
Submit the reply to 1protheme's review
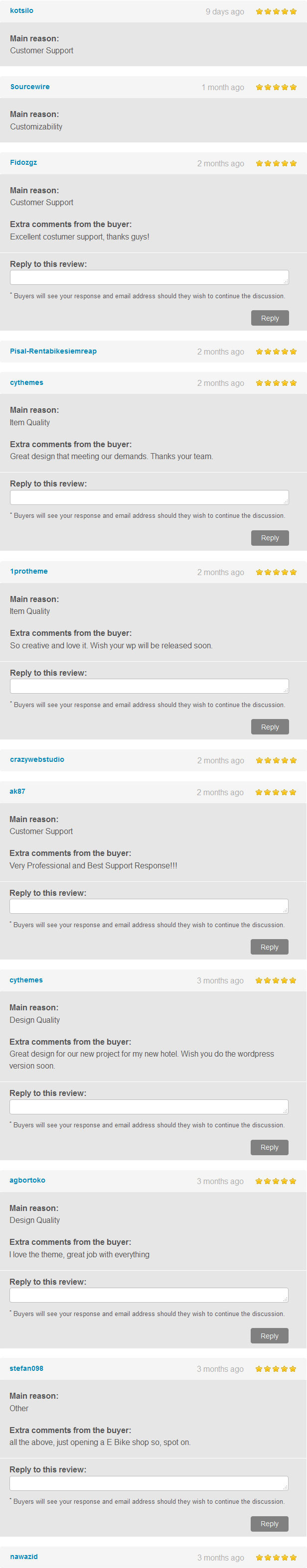pyautogui.click(x=270, y=727)
